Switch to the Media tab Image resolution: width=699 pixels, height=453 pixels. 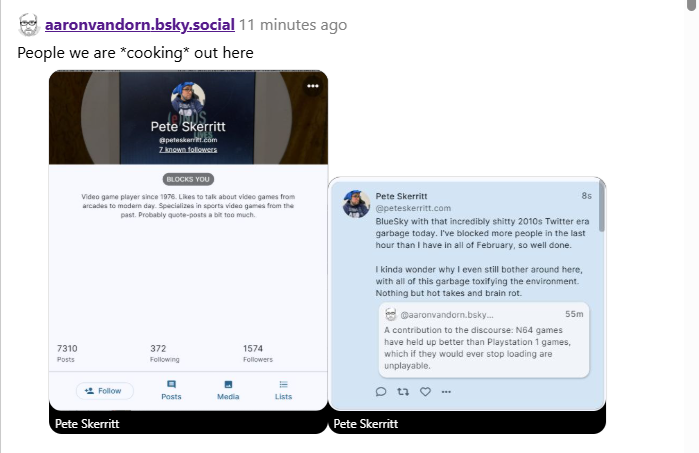(x=228, y=390)
